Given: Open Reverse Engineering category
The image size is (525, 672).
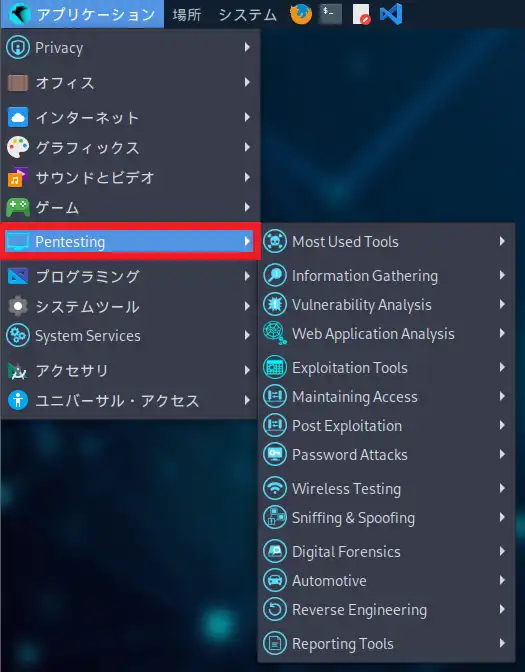Looking at the screenshot, I should [385, 609].
